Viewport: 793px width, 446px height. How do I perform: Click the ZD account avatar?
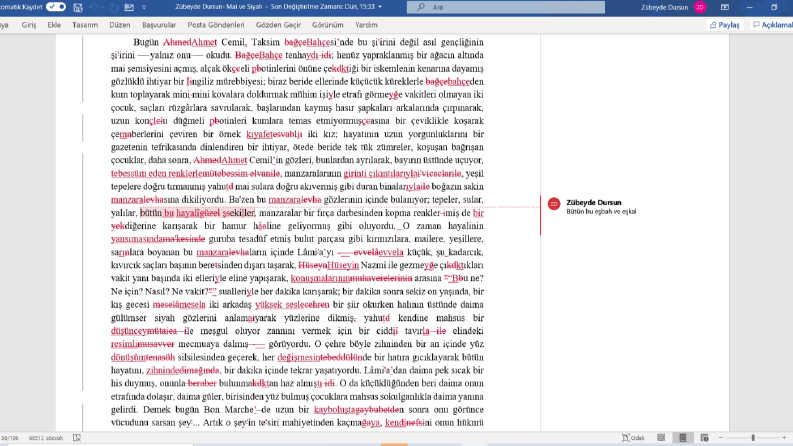(x=700, y=7)
